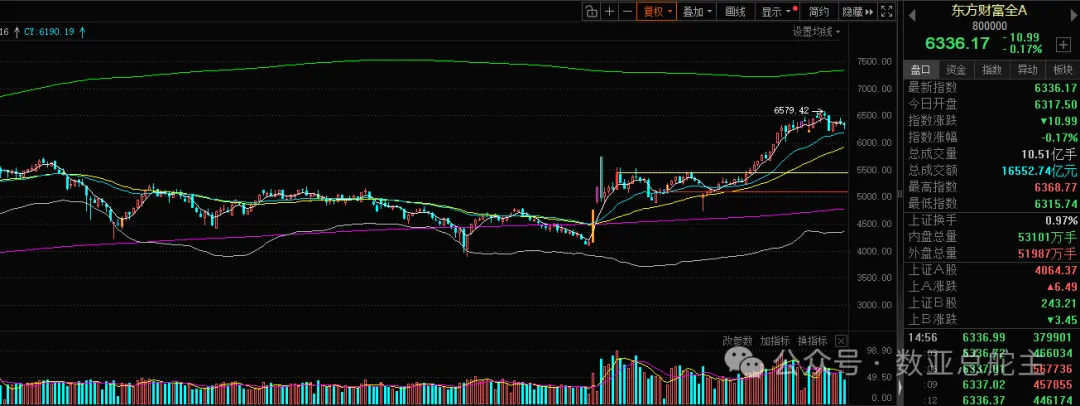The image size is (1080, 406).
Task: Click 加指标 add indicator link
Action: 775,341
